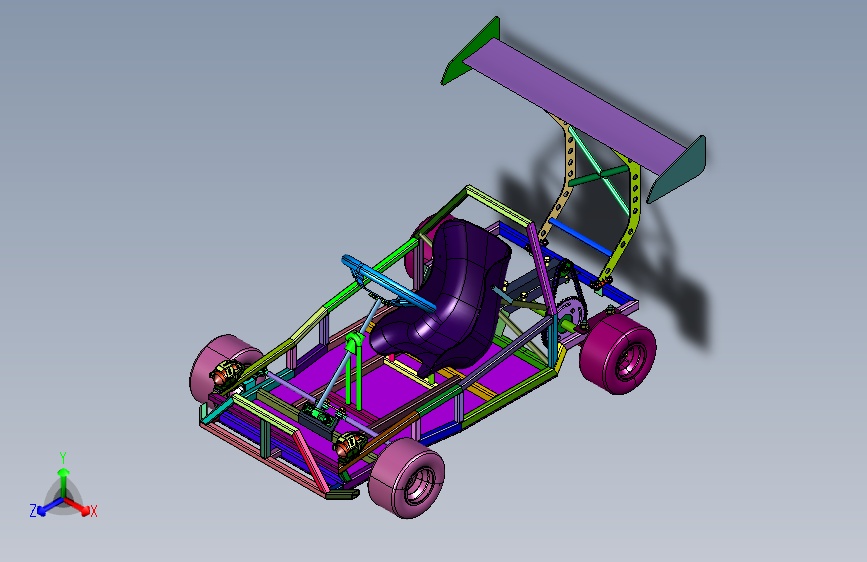Click the blue Z axis on the orientation triad
The height and width of the screenshot is (562, 867).
pos(49,507)
